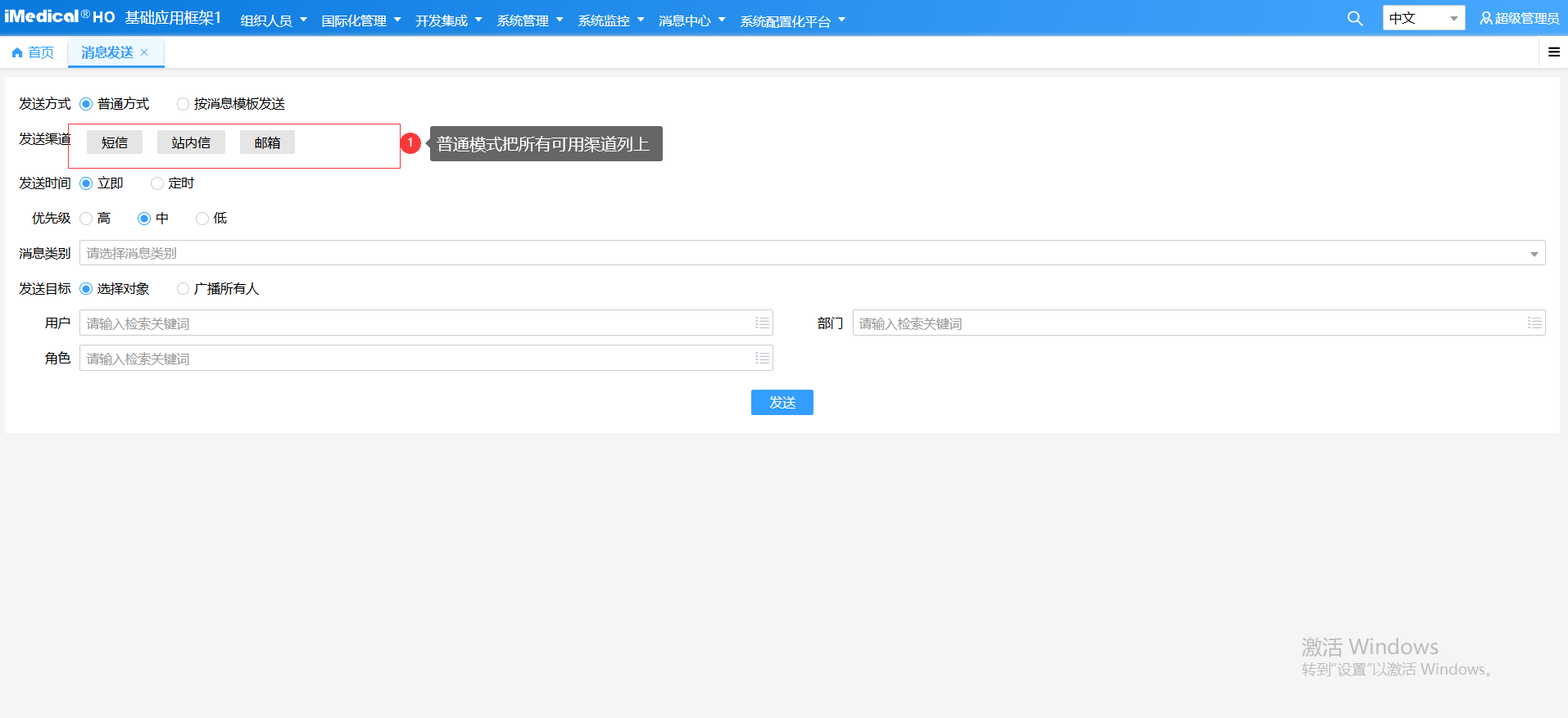Select 广播所有人 as send target
Image resolution: width=1568 pixels, height=718 pixels.
coord(184,289)
